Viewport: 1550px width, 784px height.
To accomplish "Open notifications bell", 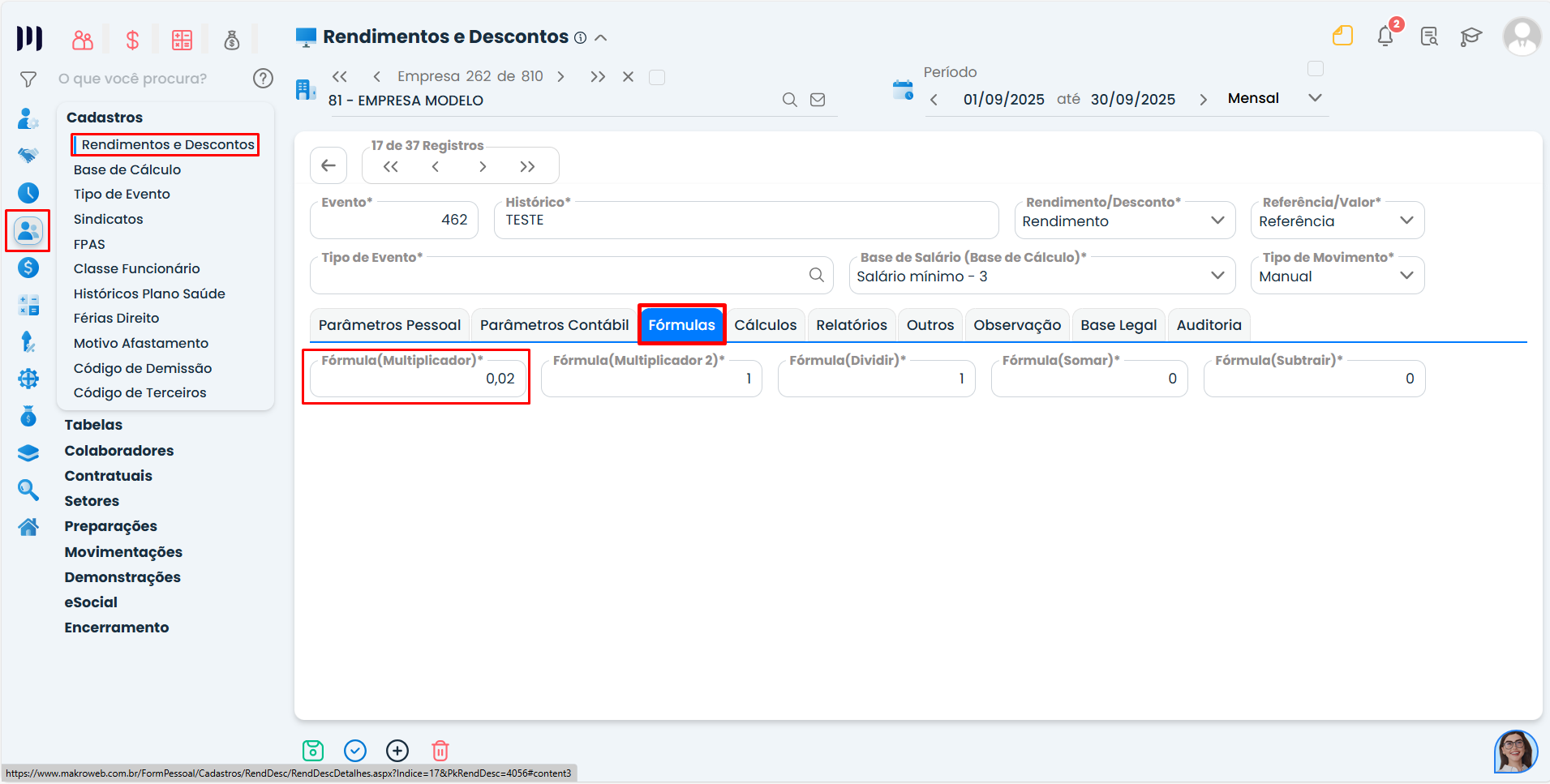I will pos(1385,36).
